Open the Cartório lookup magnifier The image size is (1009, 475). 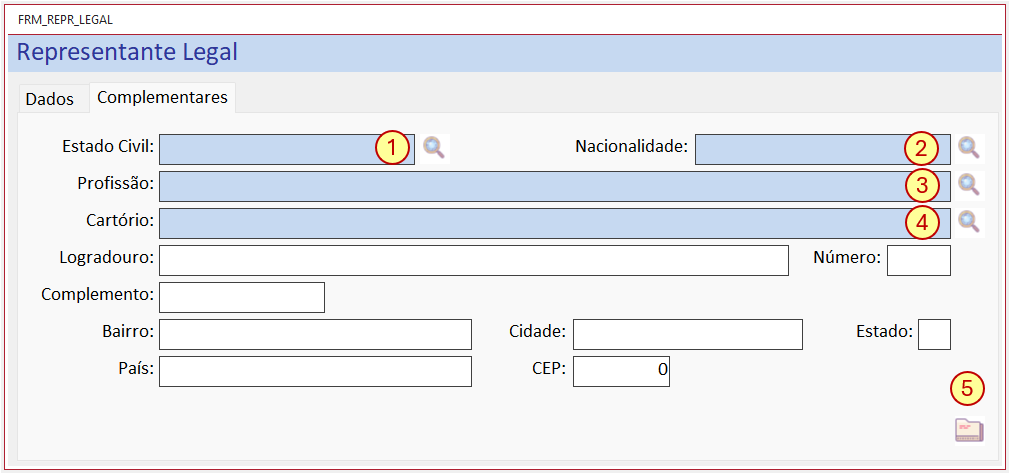(x=968, y=222)
